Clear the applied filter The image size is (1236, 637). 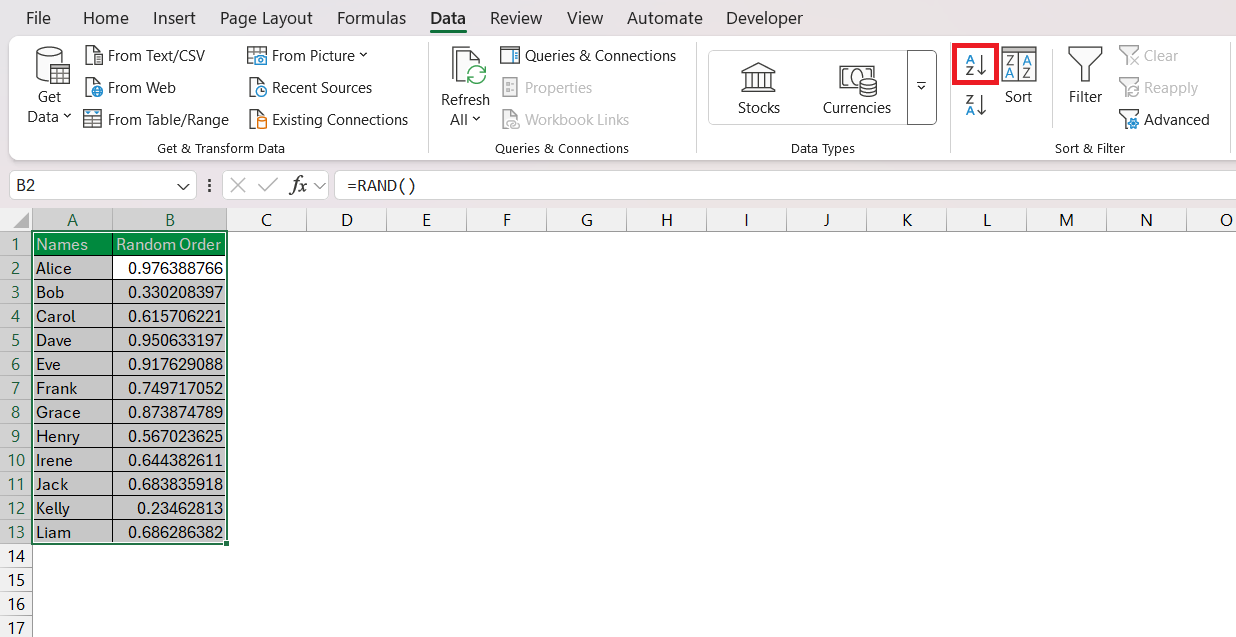1148,56
